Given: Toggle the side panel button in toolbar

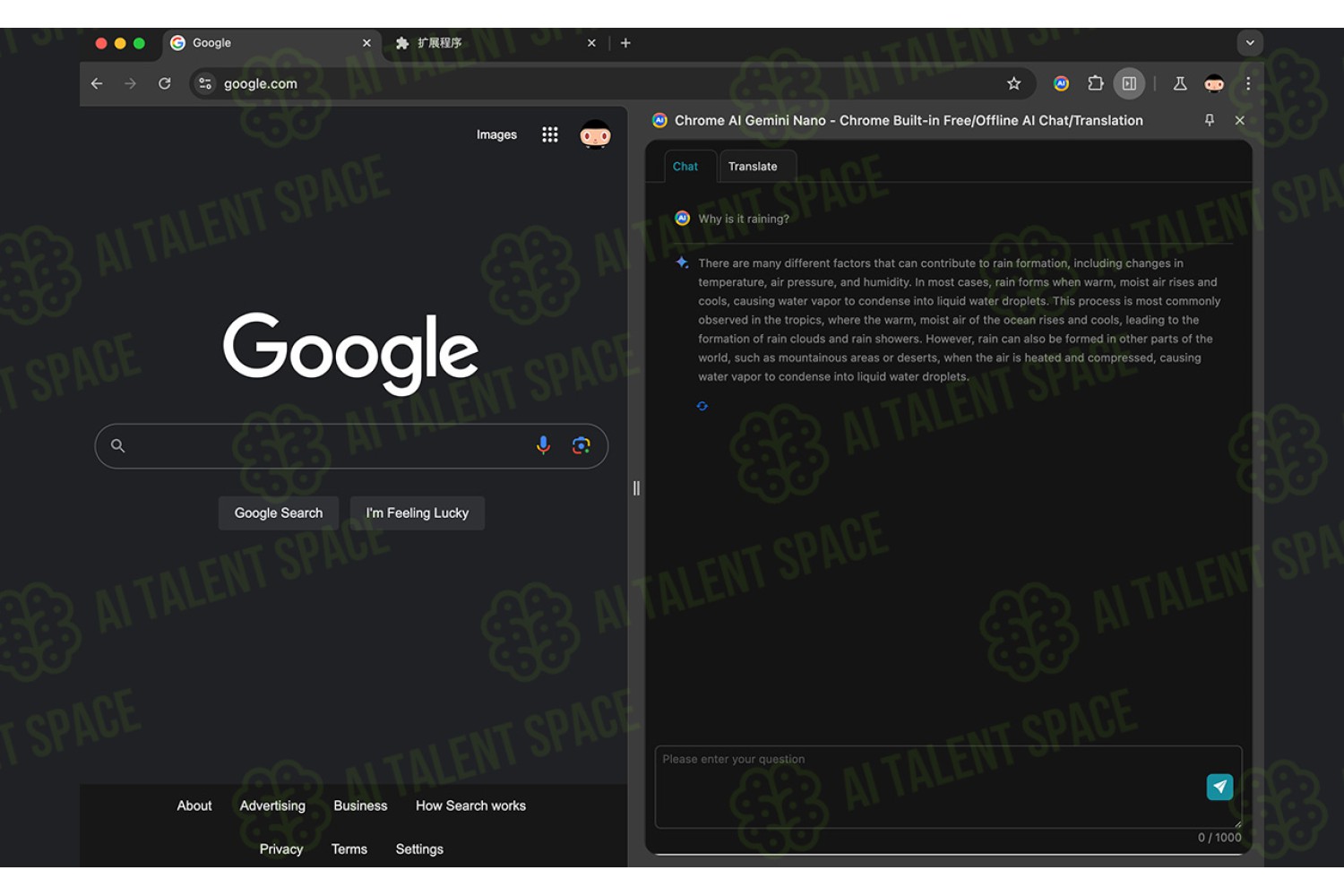Looking at the screenshot, I should click(1129, 83).
